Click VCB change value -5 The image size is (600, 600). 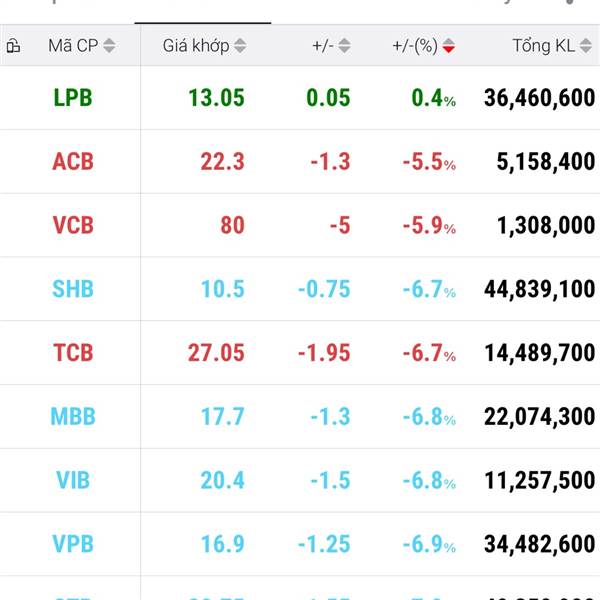point(340,225)
